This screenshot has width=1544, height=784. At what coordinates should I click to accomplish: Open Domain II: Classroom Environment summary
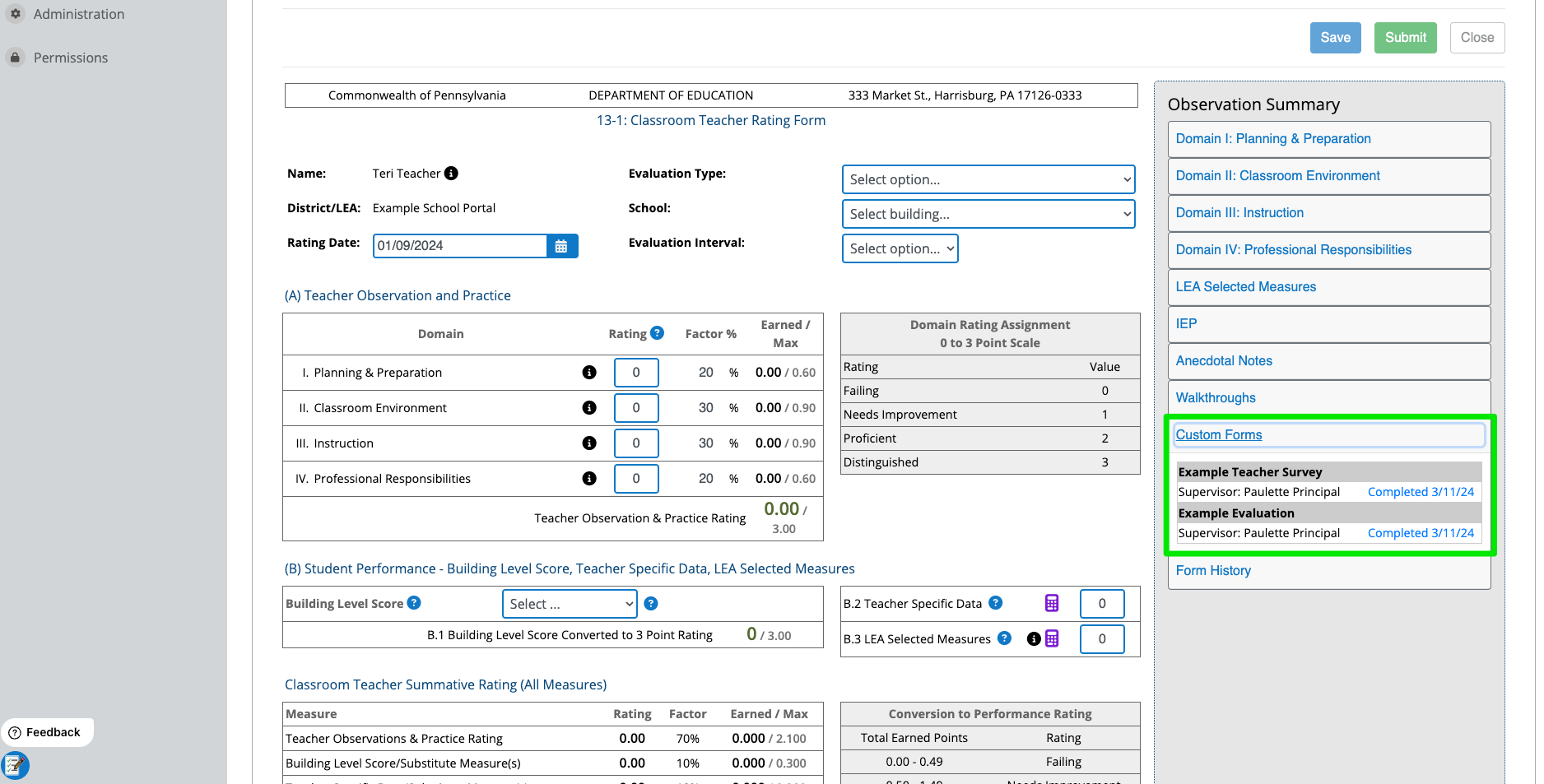click(x=1329, y=176)
